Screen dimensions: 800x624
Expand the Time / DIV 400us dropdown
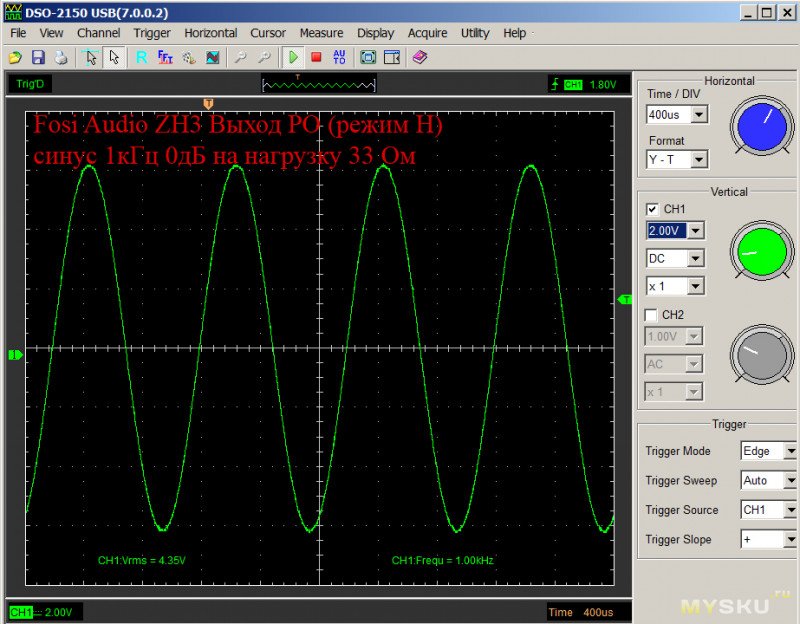click(698, 115)
